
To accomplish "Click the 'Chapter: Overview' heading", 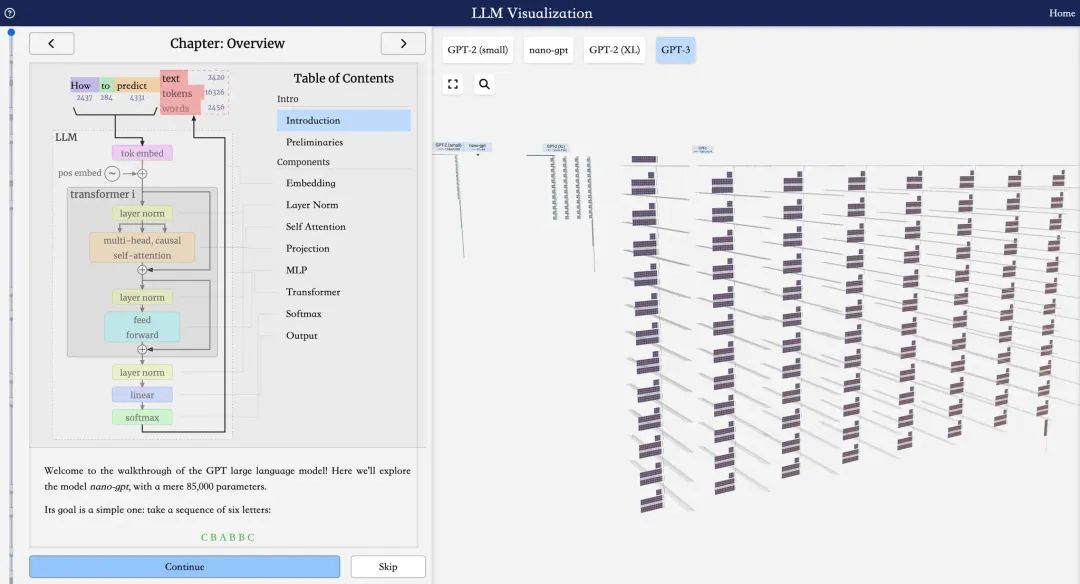I will click(x=227, y=43).
